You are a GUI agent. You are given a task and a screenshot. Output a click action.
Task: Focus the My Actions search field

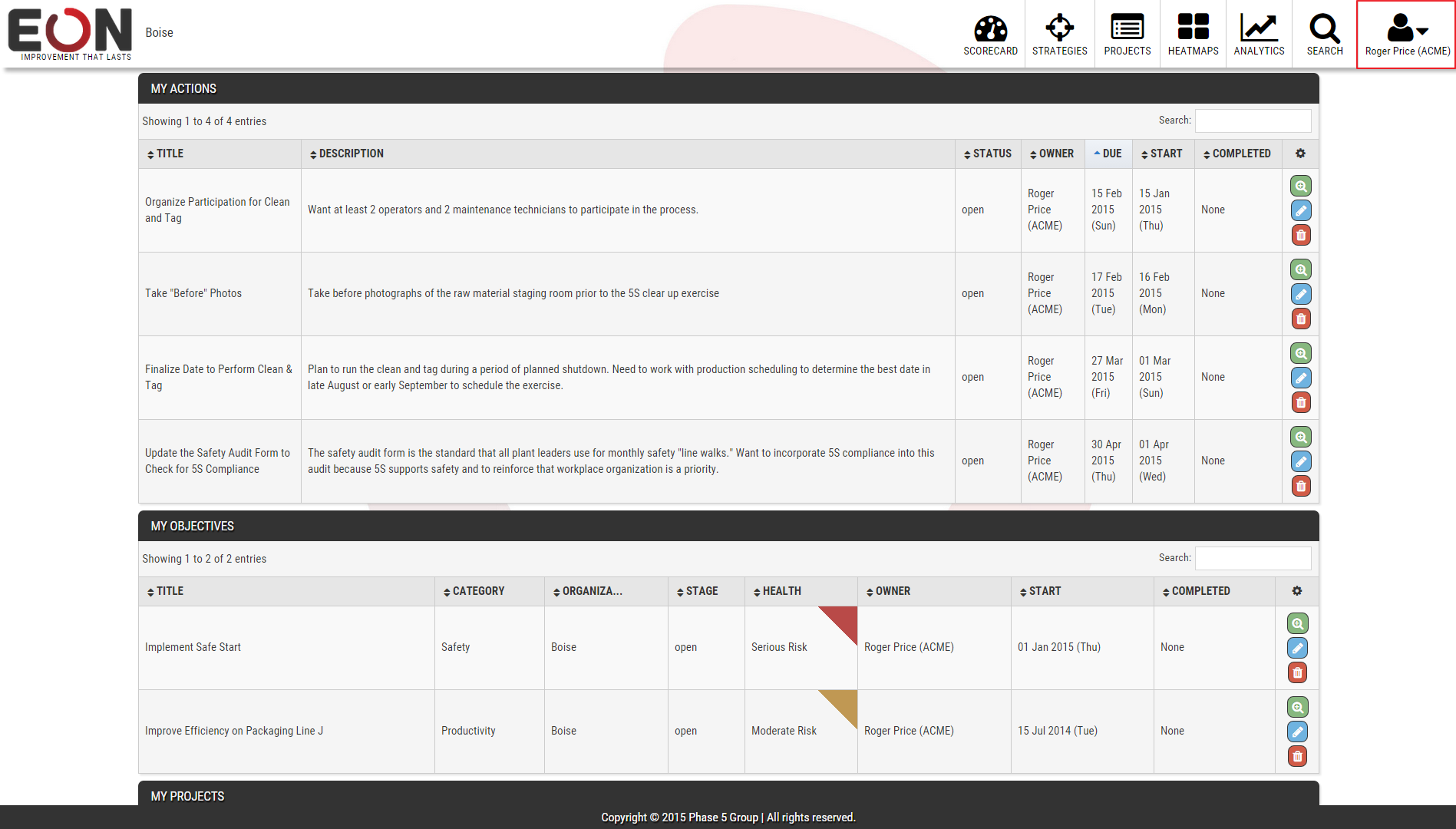click(x=1253, y=121)
